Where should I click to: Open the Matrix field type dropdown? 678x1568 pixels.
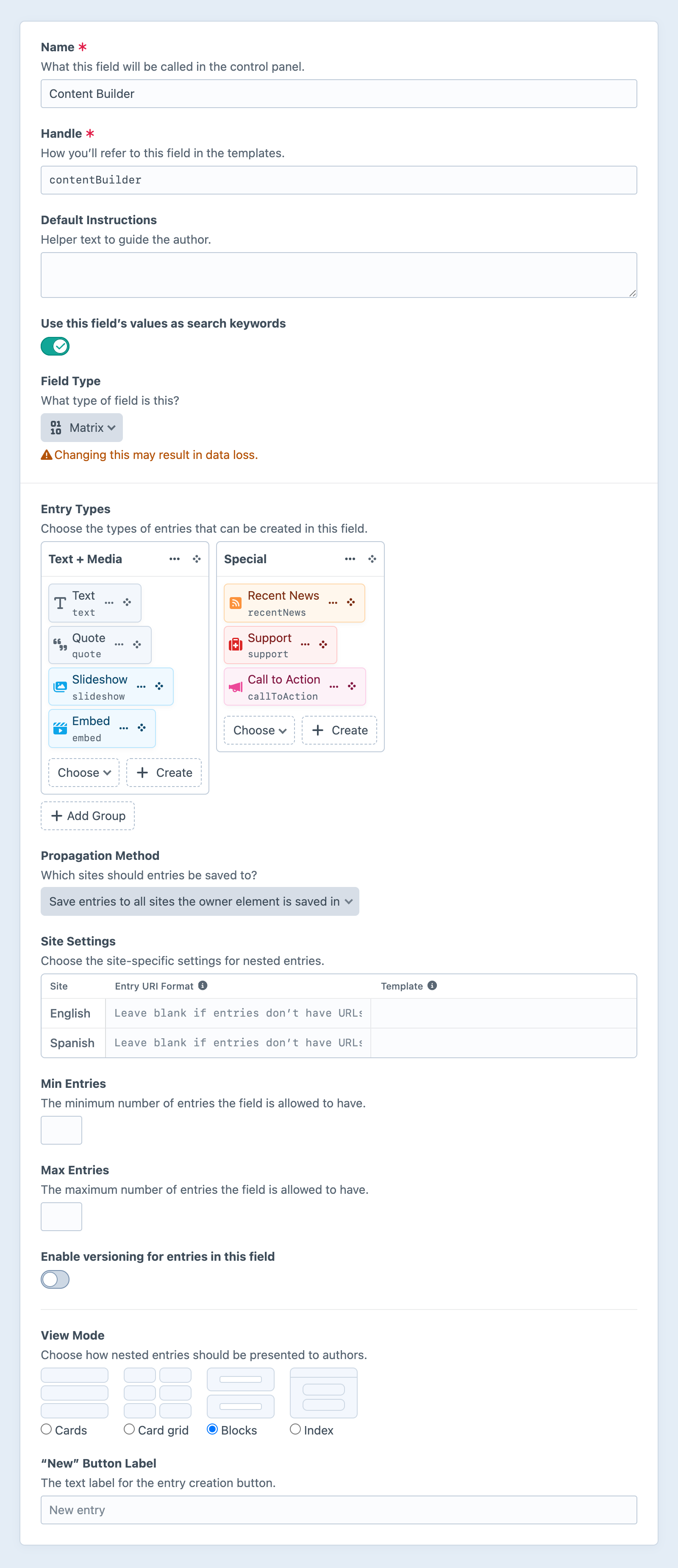click(81, 427)
